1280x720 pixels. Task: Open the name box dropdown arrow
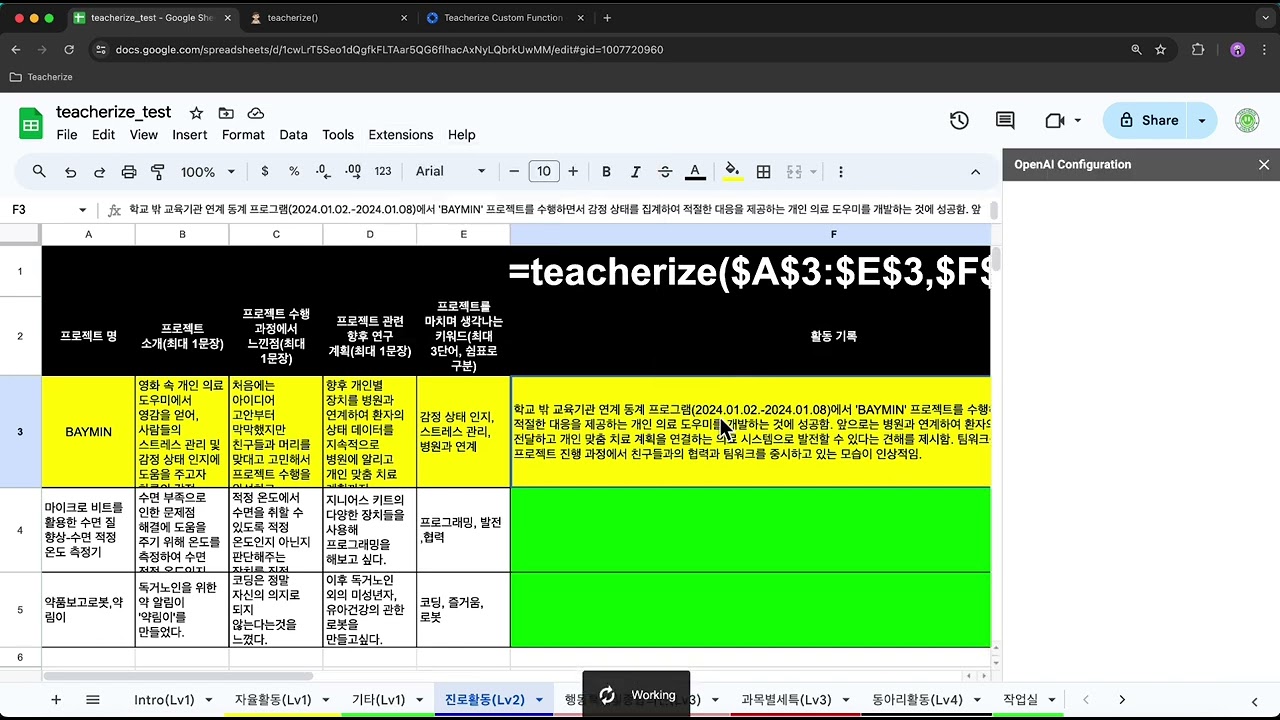[82, 210]
